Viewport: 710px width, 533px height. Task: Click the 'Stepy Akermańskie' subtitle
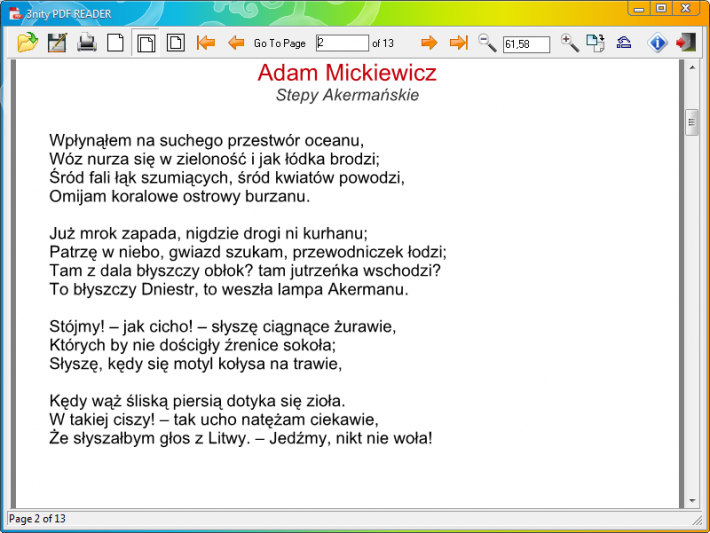click(347, 95)
